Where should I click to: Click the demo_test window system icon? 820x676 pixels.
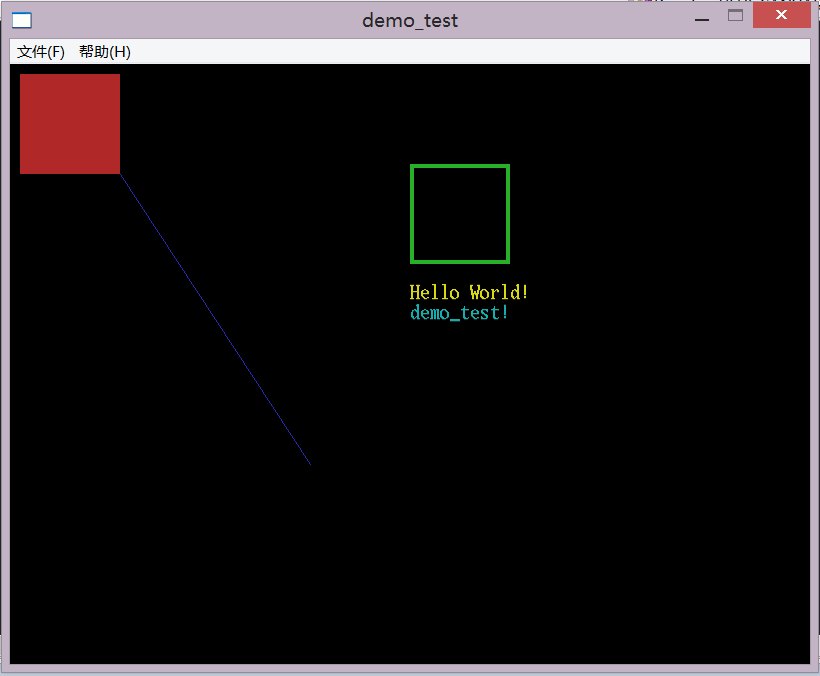coord(22,20)
